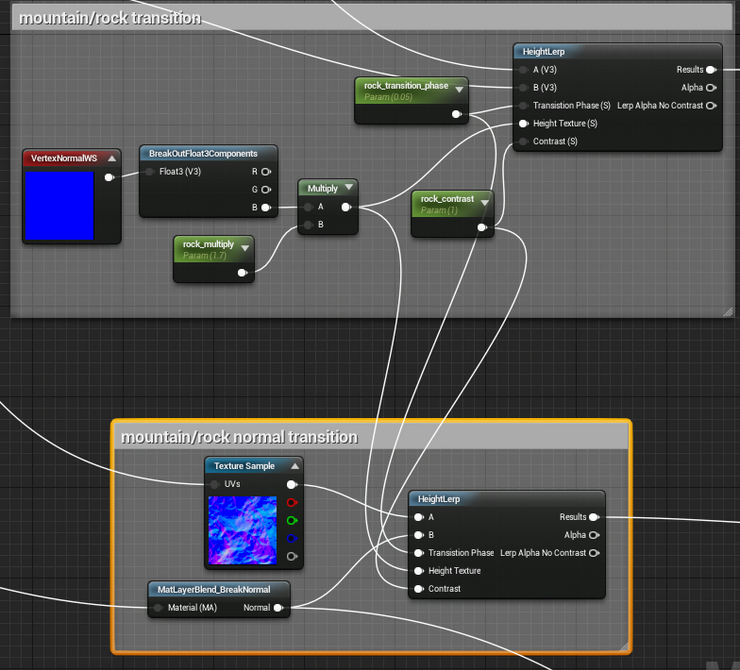The width and height of the screenshot is (740, 670).
Task: Select the lower HeightLerp node title
Action: point(439,499)
